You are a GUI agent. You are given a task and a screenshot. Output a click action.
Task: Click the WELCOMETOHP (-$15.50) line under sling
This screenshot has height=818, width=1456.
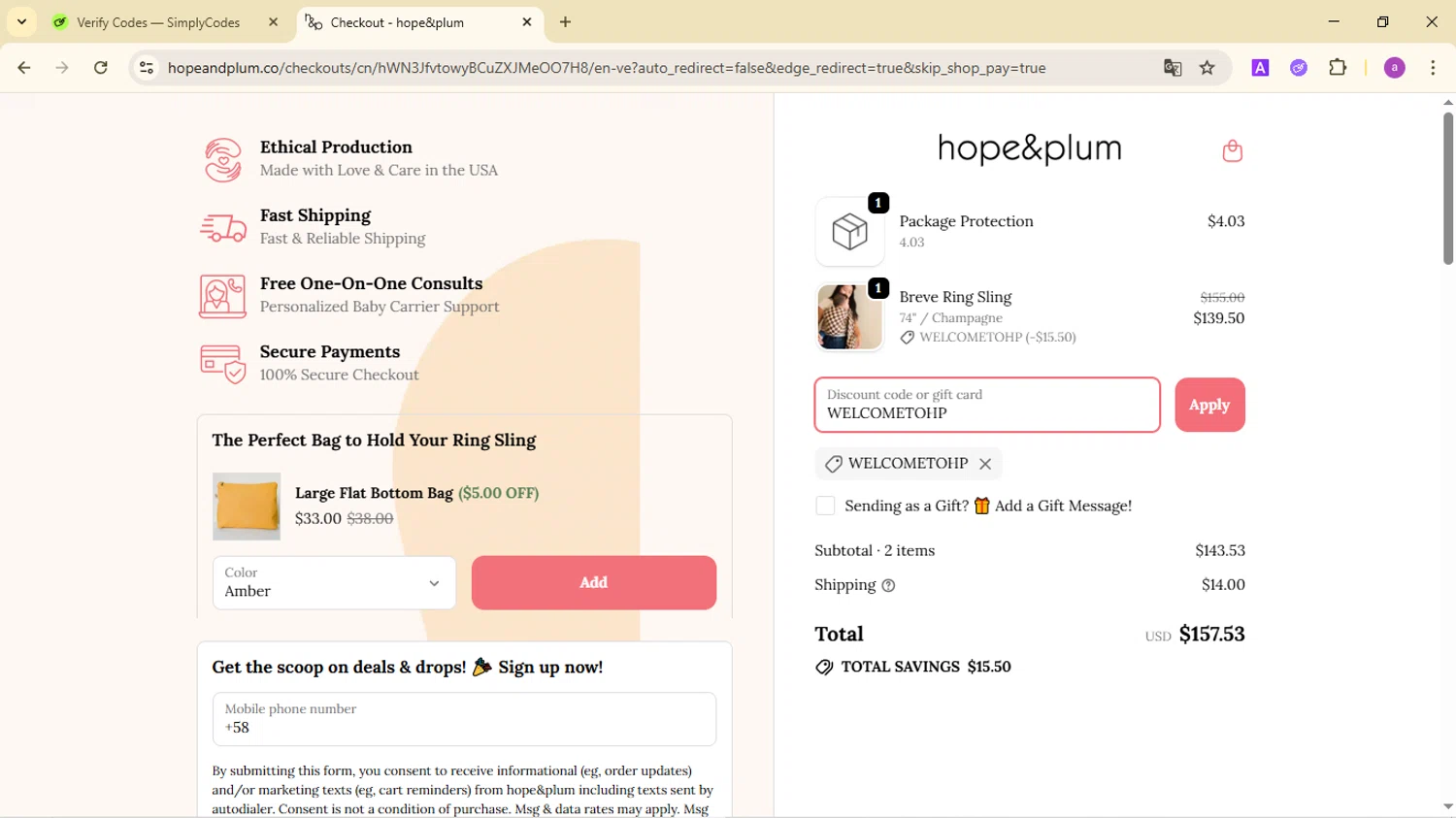[x=988, y=338]
